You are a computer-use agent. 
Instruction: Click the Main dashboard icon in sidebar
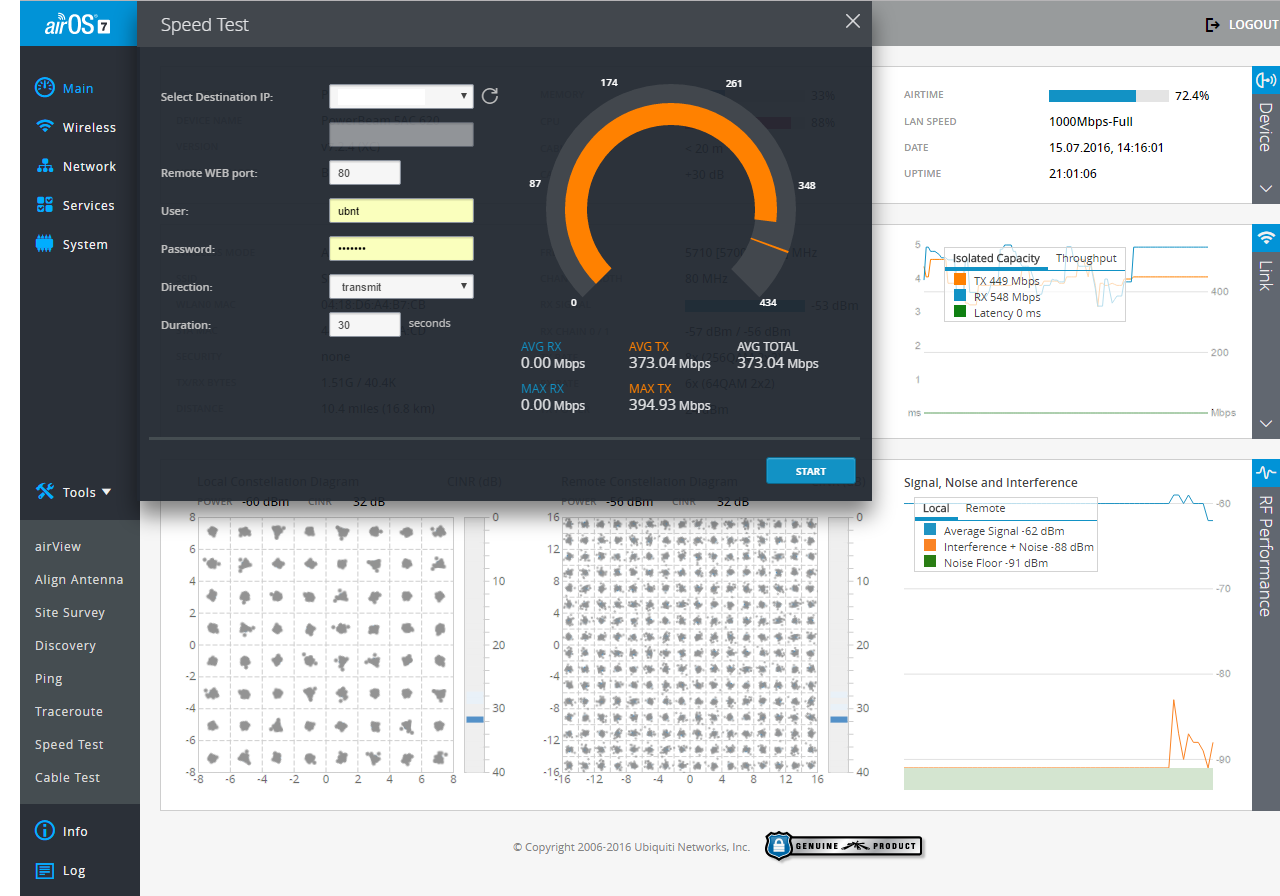click(x=44, y=88)
